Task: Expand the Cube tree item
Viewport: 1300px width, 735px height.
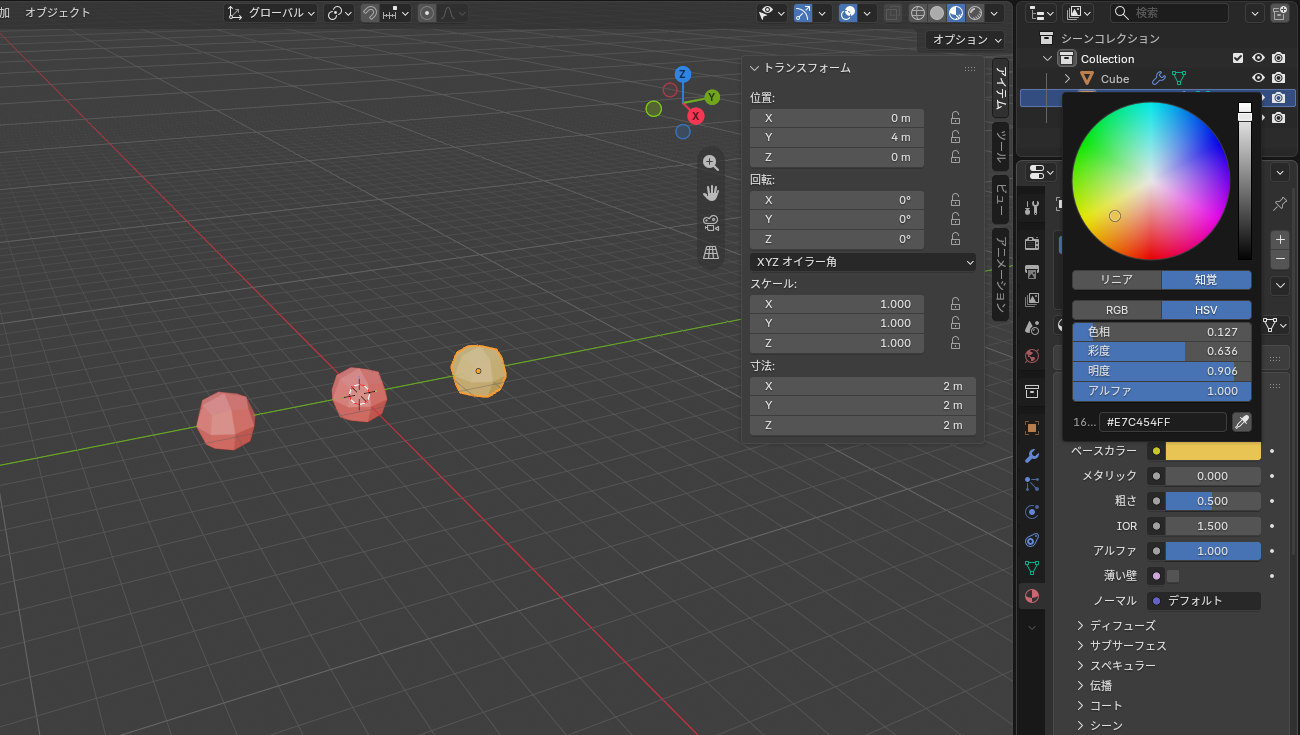Action: (x=1067, y=78)
